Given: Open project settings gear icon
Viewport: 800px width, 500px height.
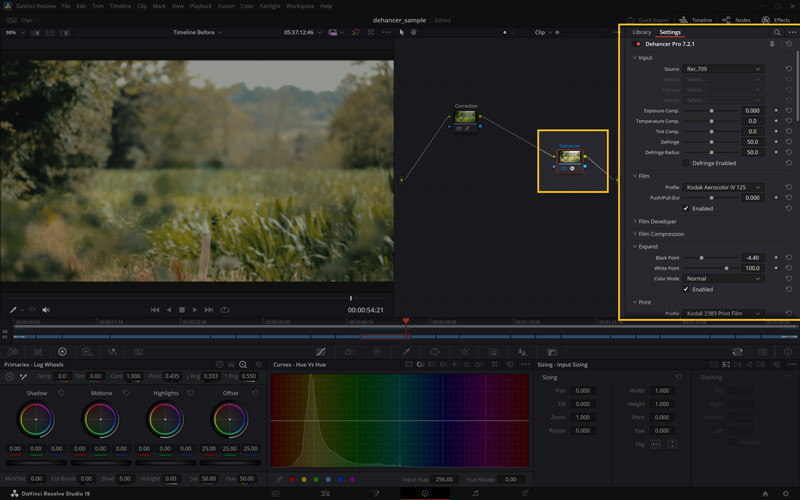Looking at the screenshot, I should click(786, 493).
